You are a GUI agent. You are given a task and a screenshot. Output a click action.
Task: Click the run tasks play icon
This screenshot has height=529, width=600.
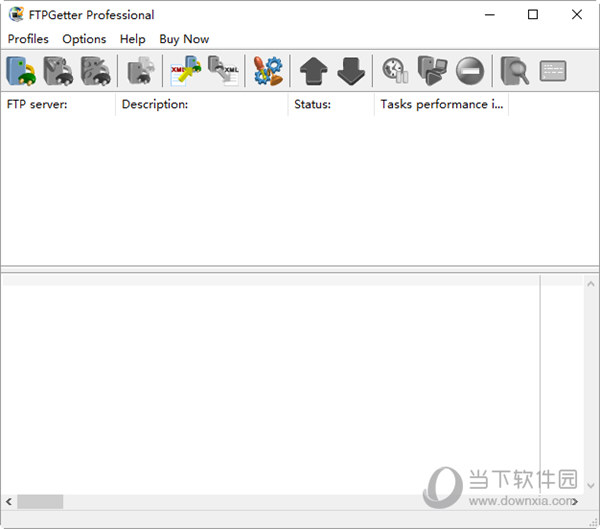[x=432, y=71]
